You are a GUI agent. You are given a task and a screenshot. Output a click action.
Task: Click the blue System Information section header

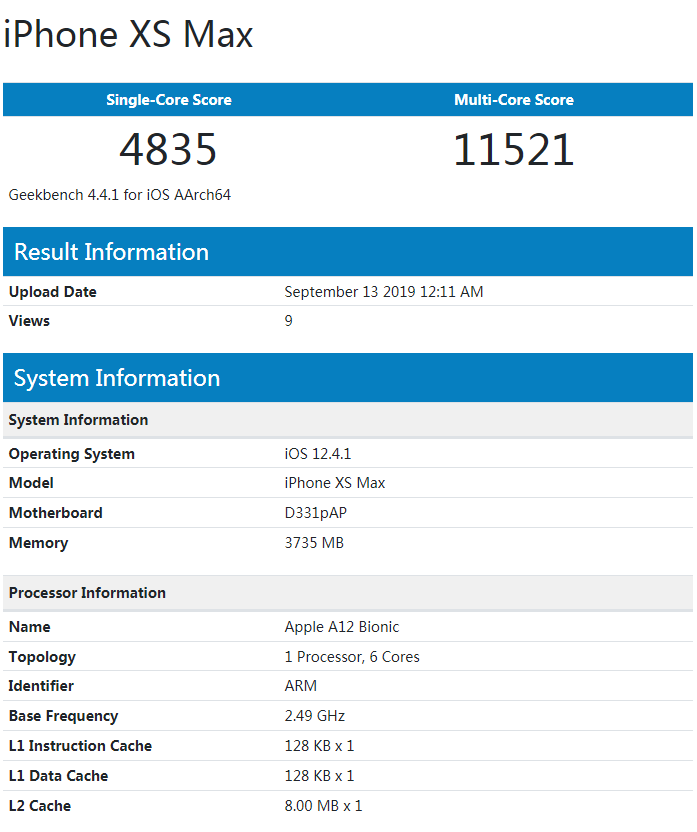(117, 378)
